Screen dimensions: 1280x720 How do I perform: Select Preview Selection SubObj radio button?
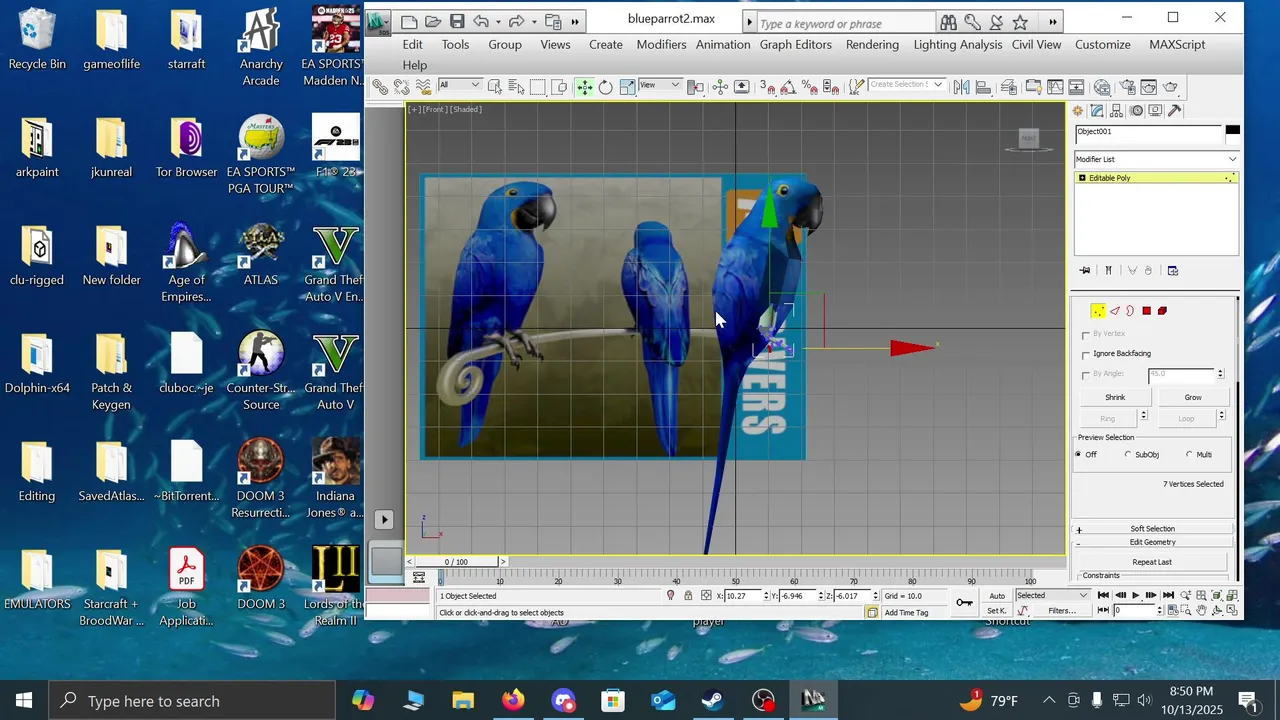coord(1128,455)
